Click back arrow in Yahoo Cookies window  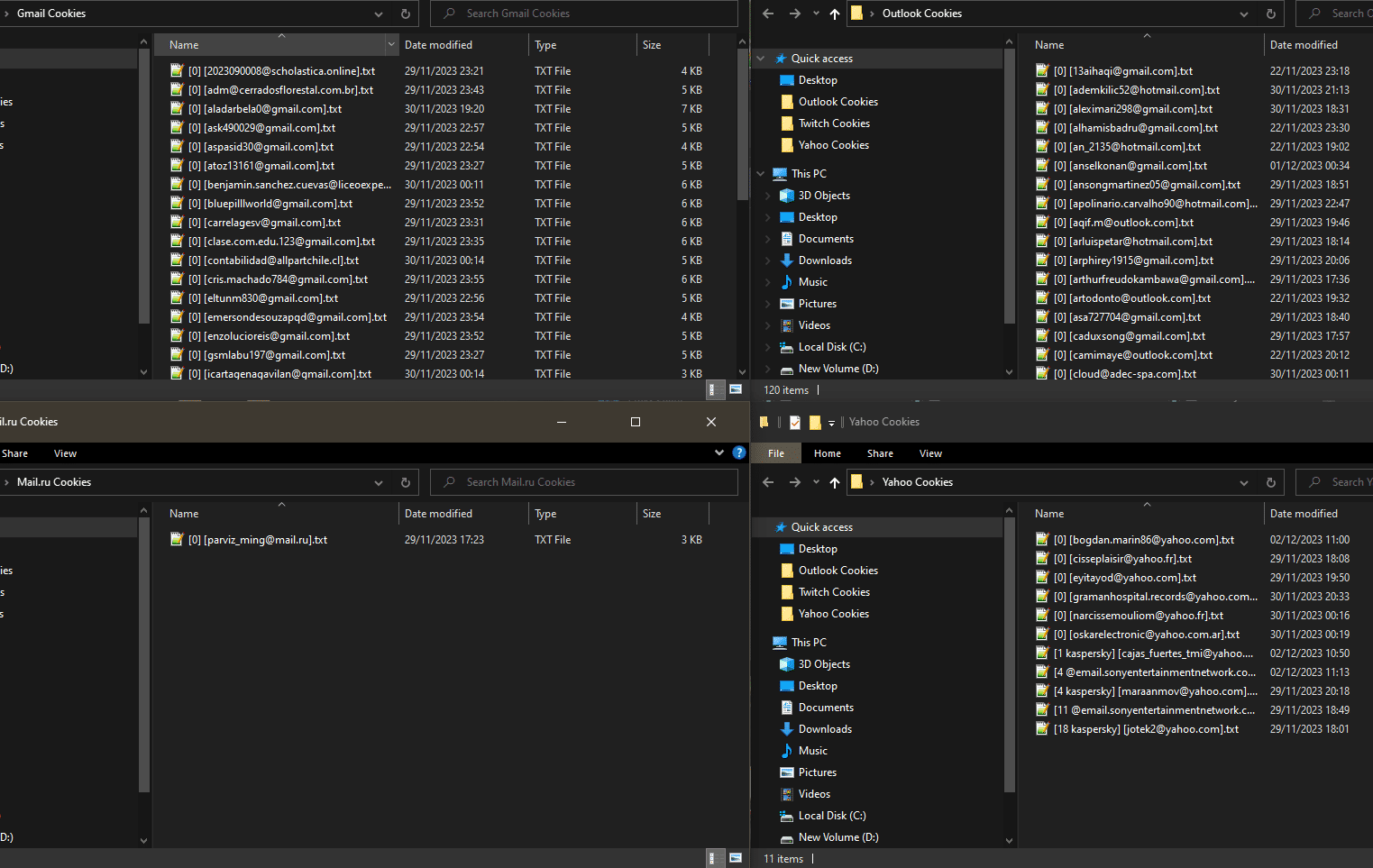(x=768, y=482)
